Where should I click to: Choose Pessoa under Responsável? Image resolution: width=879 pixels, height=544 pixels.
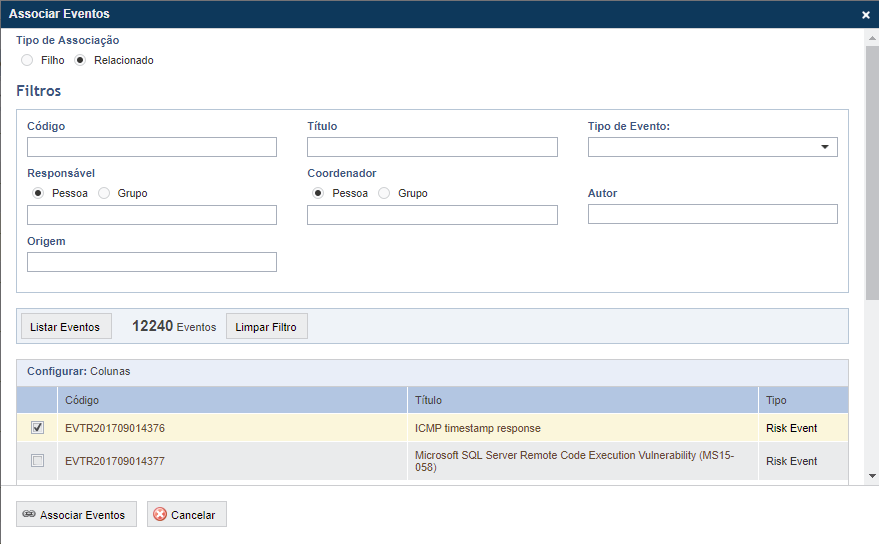[38, 193]
